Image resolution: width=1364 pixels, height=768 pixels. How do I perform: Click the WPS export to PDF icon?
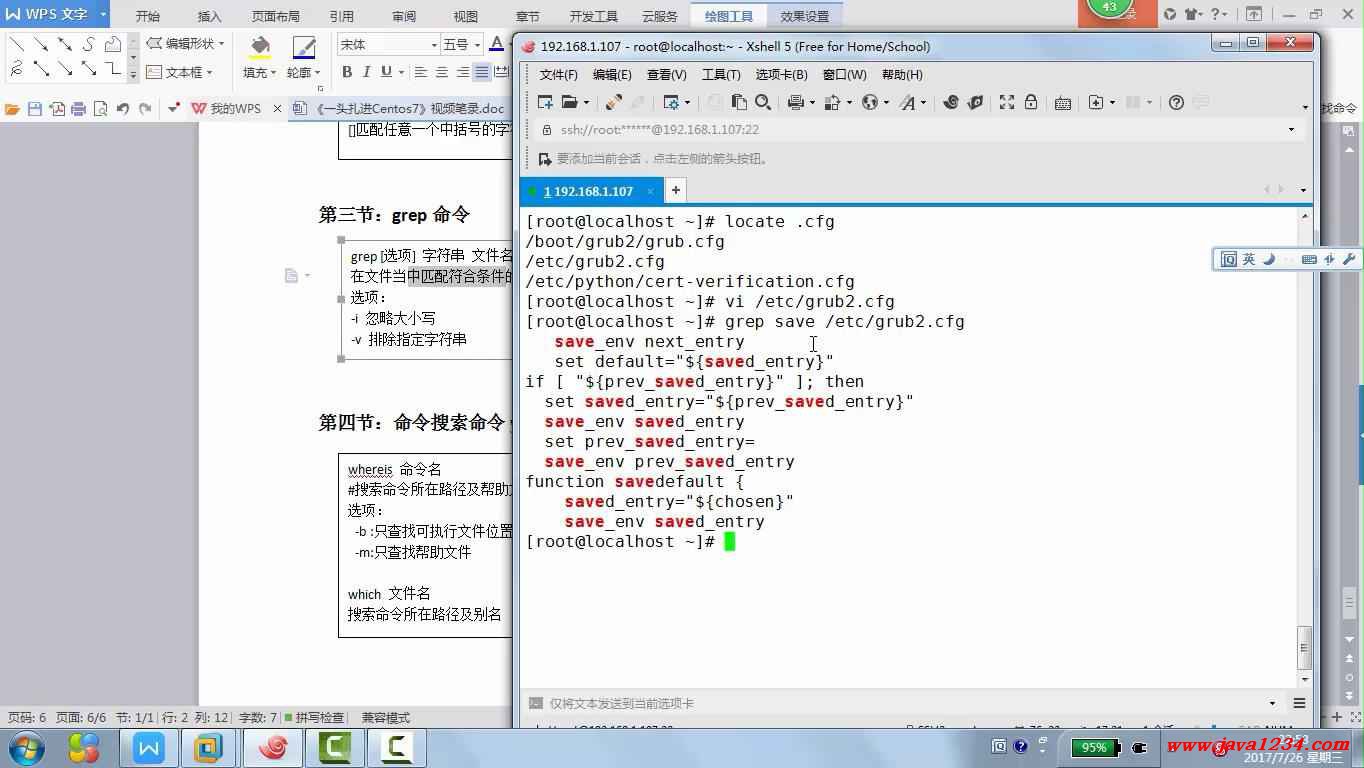57,109
